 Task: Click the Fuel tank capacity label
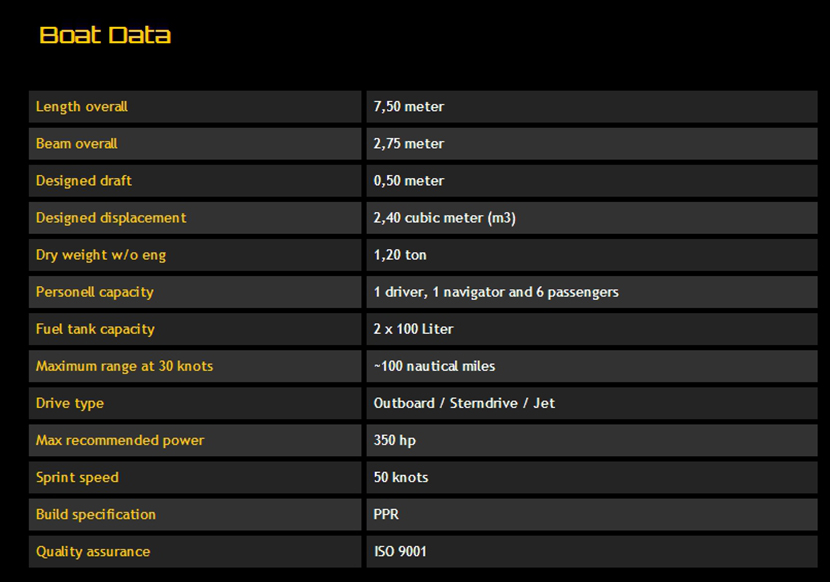(95, 329)
